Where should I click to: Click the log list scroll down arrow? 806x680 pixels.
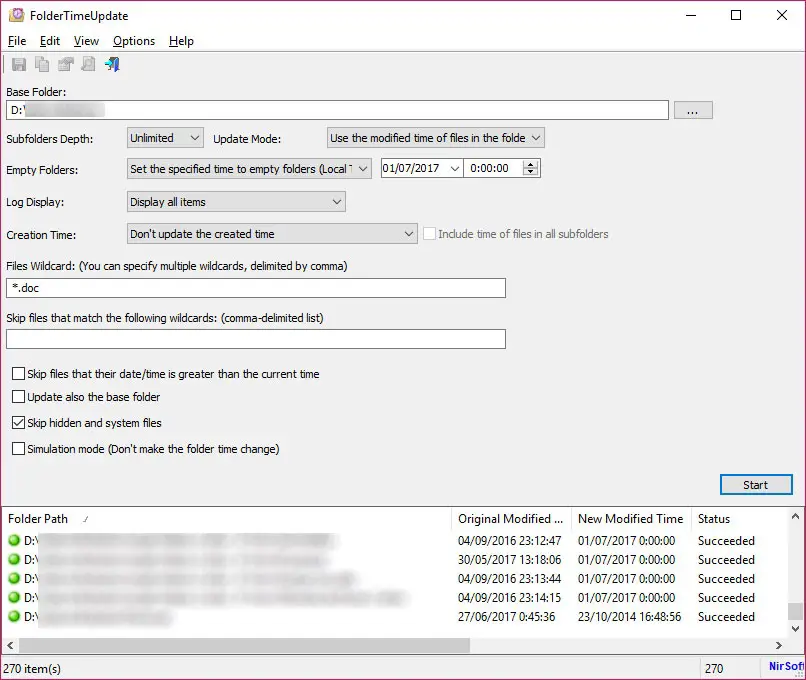click(x=795, y=628)
